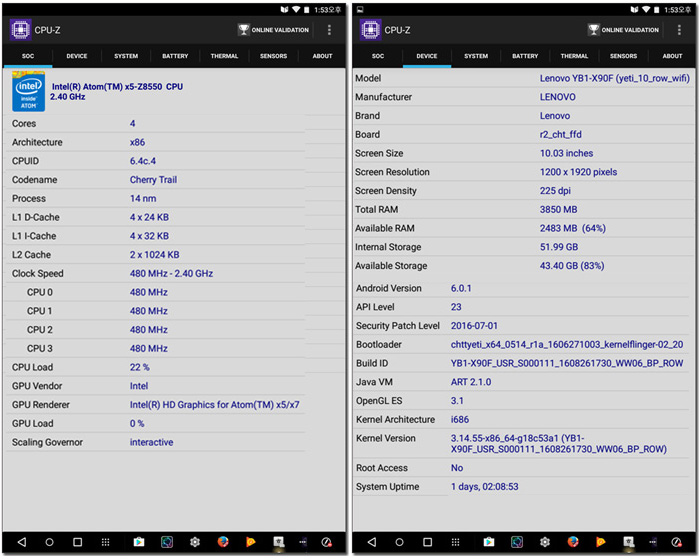Select the Root Access value 'No'
The height and width of the screenshot is (560, 700).
point(457,468)
